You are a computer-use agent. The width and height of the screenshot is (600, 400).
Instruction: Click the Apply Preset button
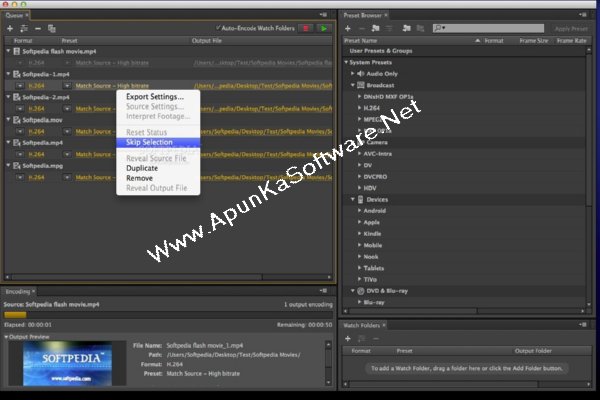click(571, 28)
